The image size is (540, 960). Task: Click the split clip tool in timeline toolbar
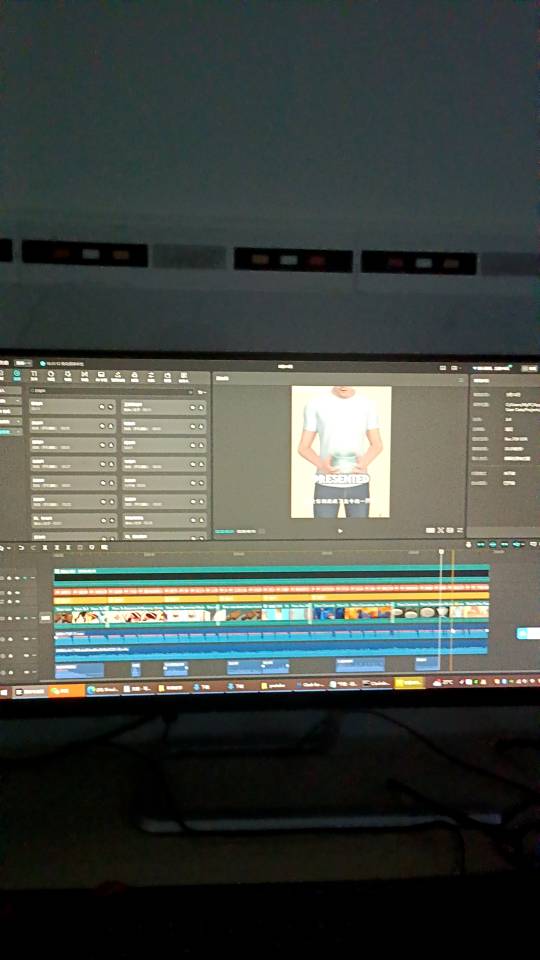click(45, 547)
